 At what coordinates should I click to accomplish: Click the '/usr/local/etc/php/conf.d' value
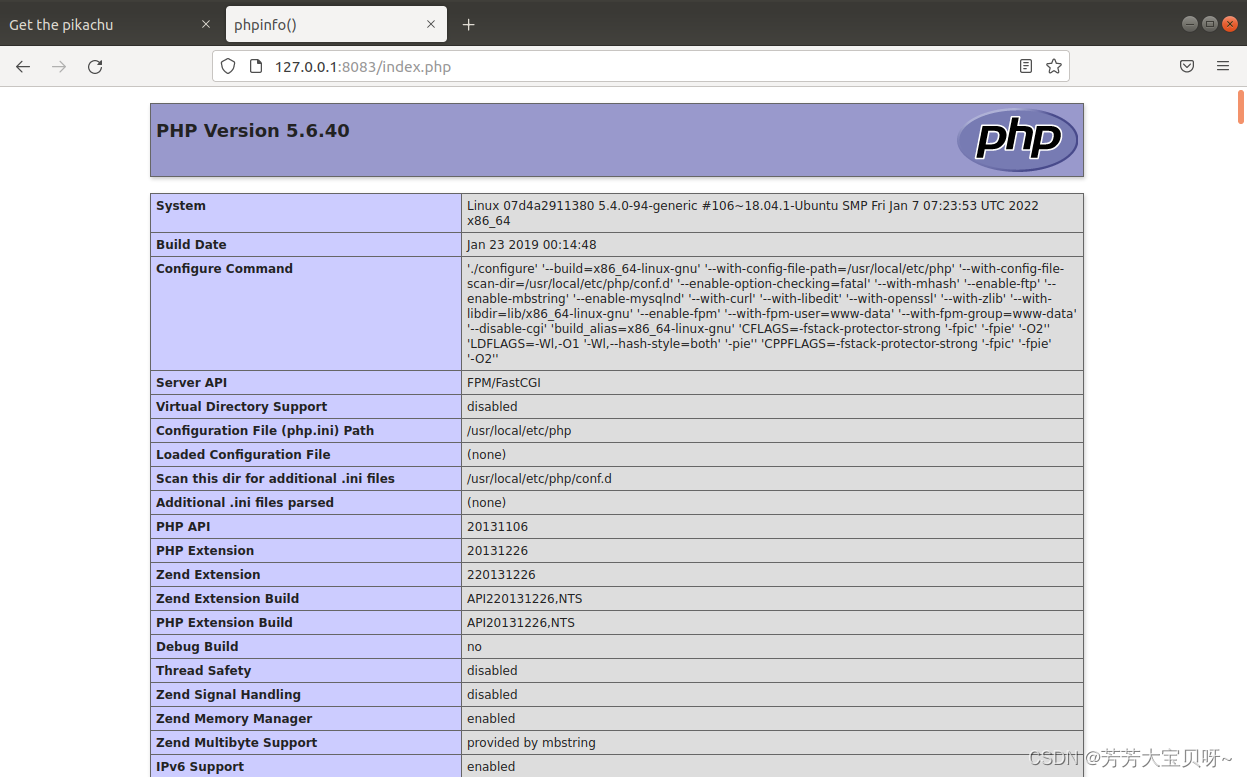pos(539,479)
